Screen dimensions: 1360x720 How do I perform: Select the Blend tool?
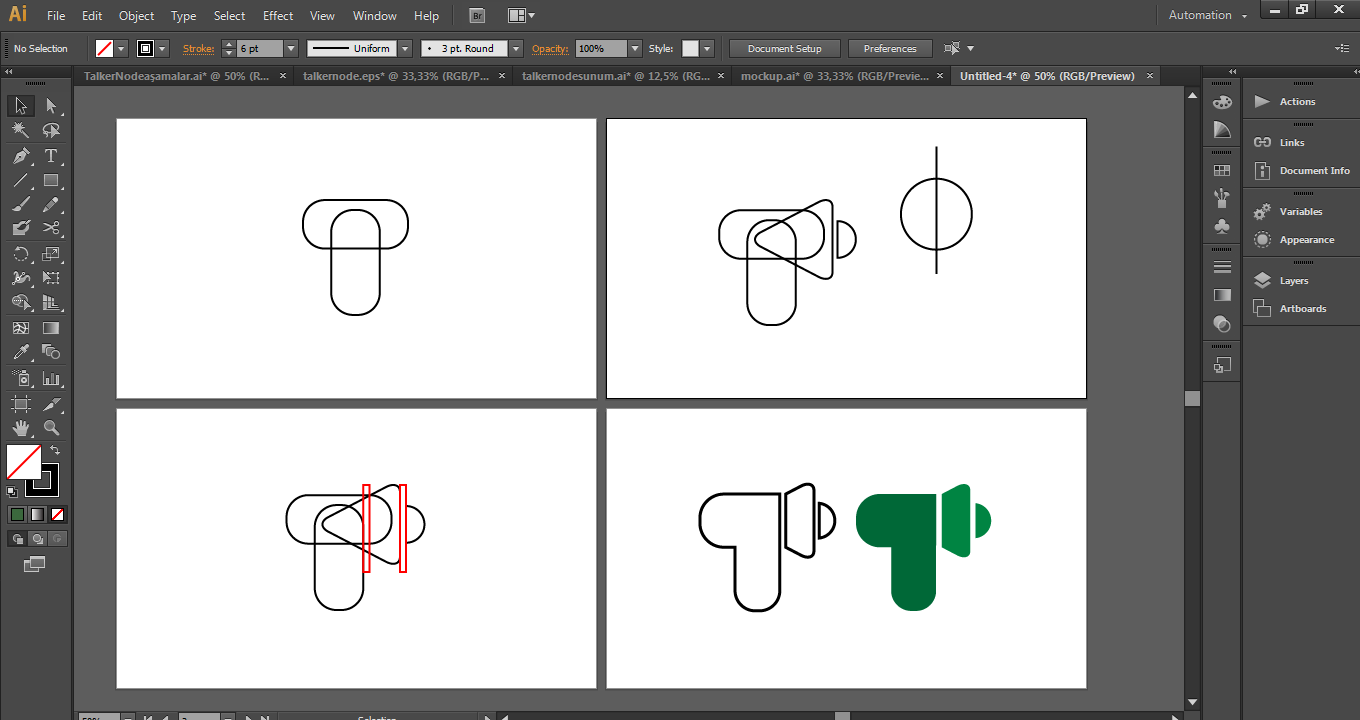click(x=51, y=352)
